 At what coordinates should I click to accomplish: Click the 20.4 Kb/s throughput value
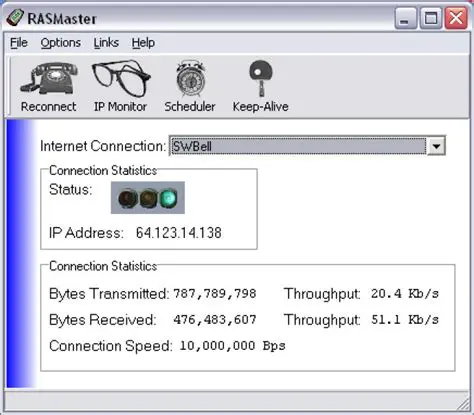click(405, 294)
